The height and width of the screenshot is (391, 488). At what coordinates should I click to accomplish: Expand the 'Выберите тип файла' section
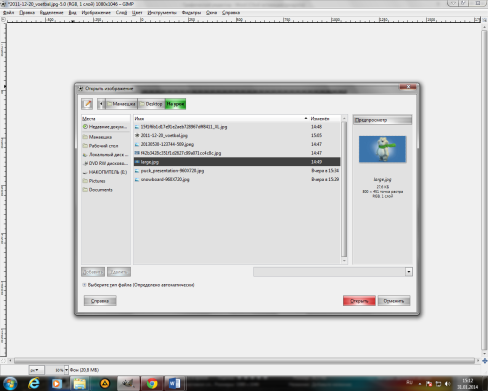[x=84, y=285]
